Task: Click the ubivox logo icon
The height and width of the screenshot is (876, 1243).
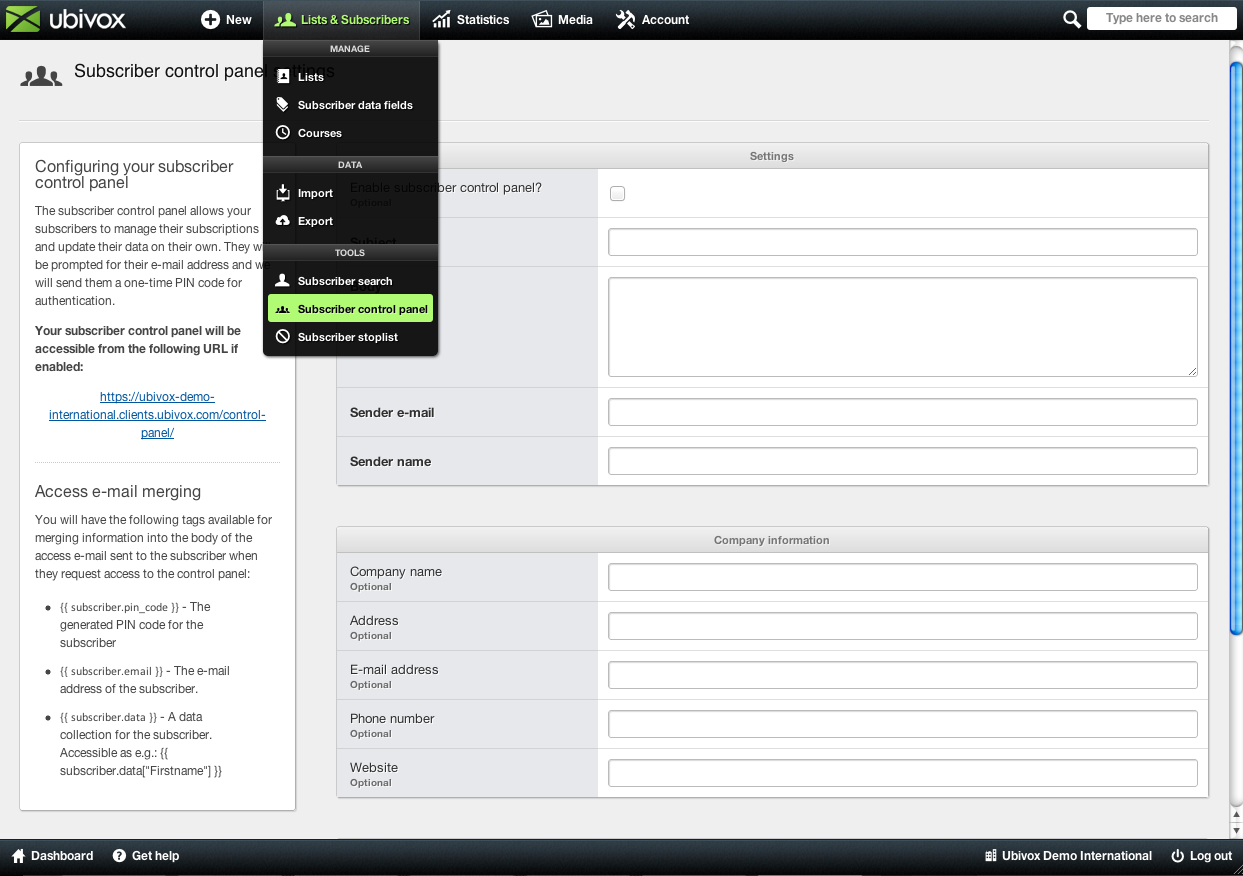Action: click(x=24, y=19)
